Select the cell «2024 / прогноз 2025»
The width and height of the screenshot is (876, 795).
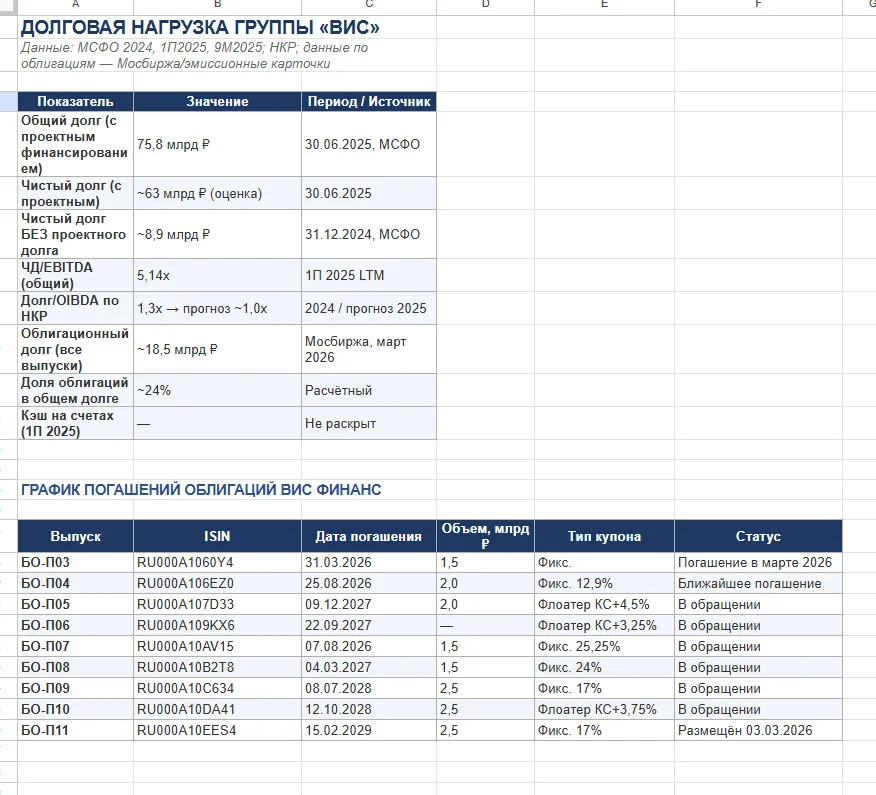pos(369,308)
